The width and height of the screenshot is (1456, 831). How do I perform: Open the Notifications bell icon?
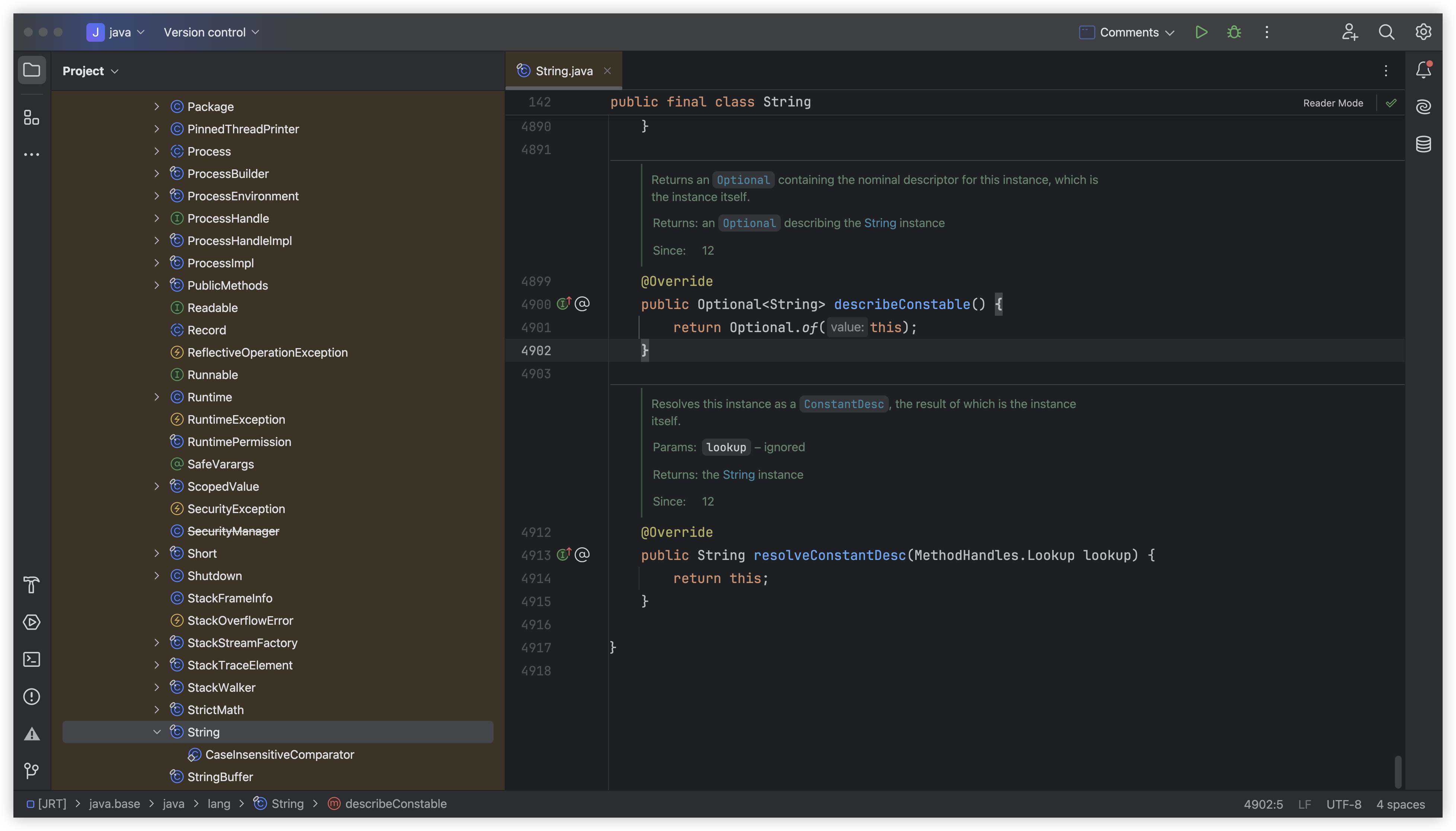(1423, 70)
